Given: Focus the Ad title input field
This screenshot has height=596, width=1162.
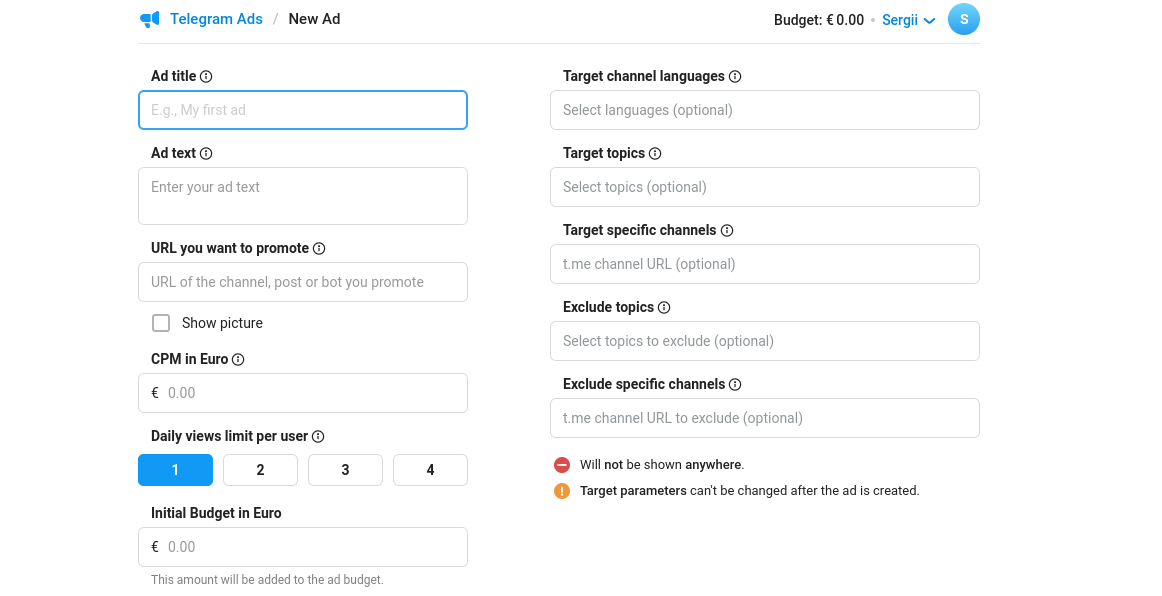Looking at the screenshot, I should (x=302, y=110).
